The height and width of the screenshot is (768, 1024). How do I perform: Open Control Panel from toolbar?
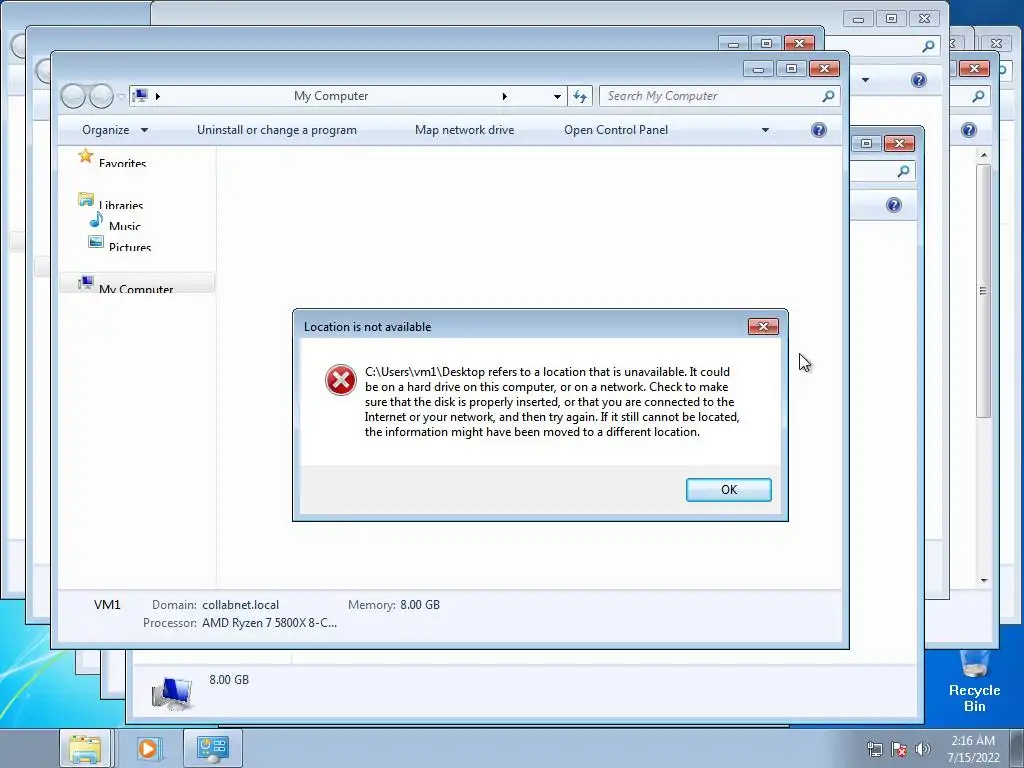[x=616, y=130]
